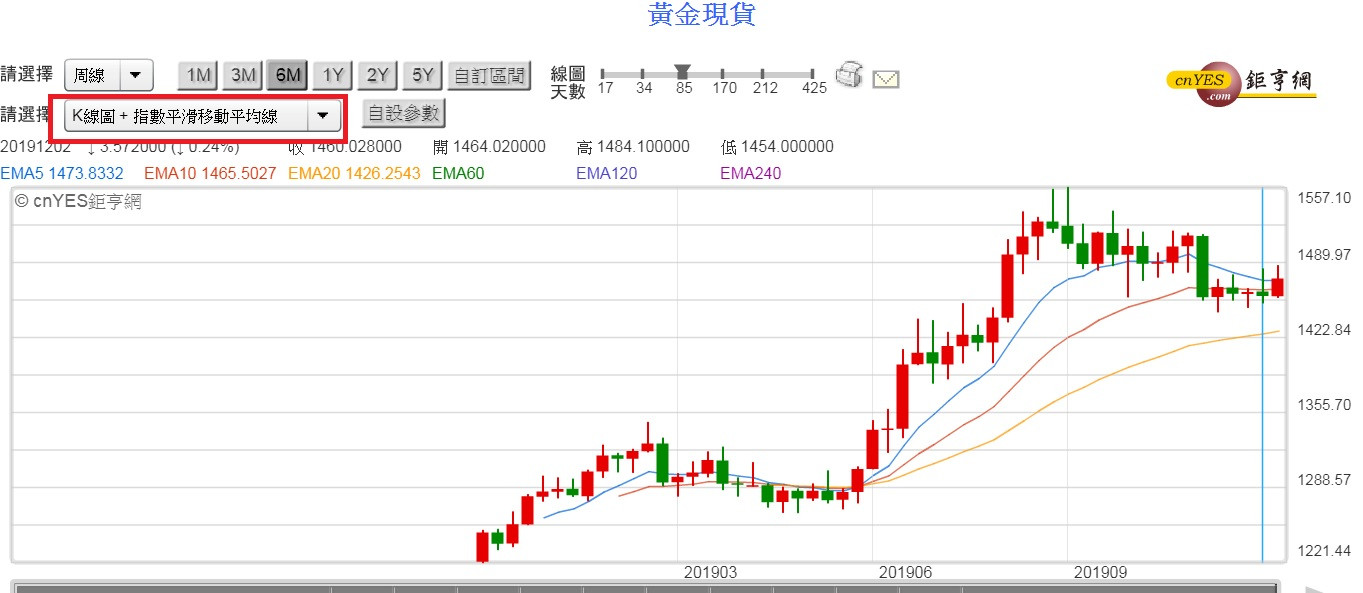
Task: Click the email envelope icon
Action: click(x=886, y=78)
